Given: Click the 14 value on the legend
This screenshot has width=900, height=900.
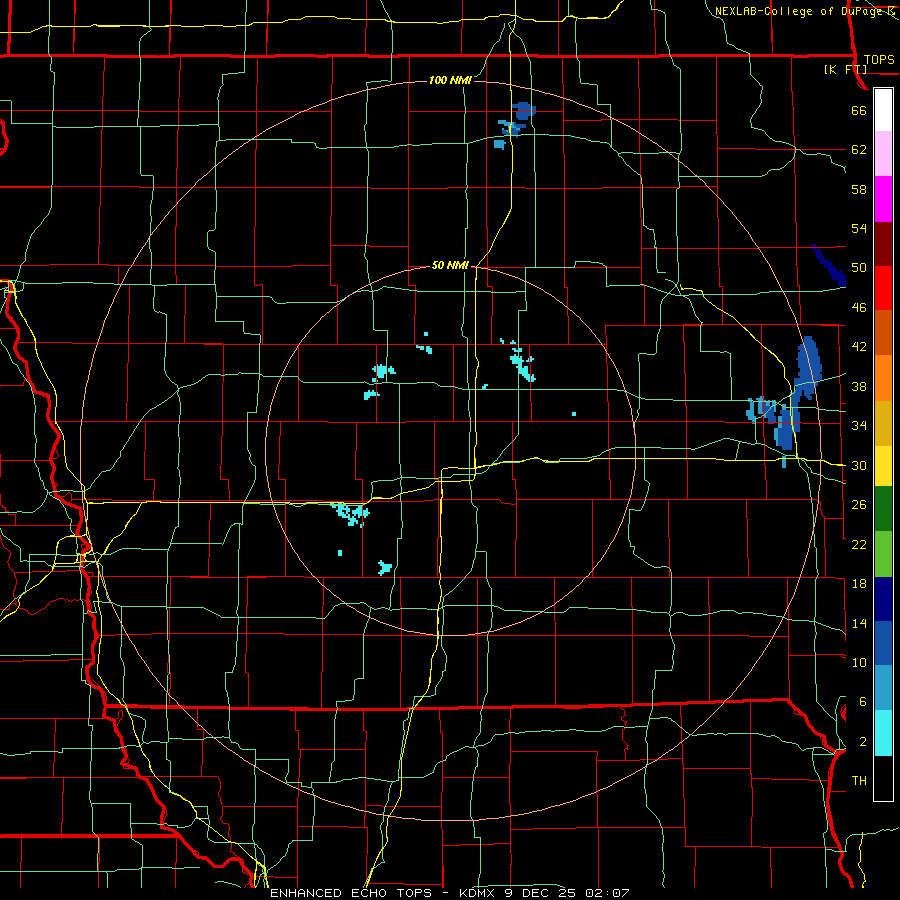Looking at the screenshot, I should coord(859,623).
